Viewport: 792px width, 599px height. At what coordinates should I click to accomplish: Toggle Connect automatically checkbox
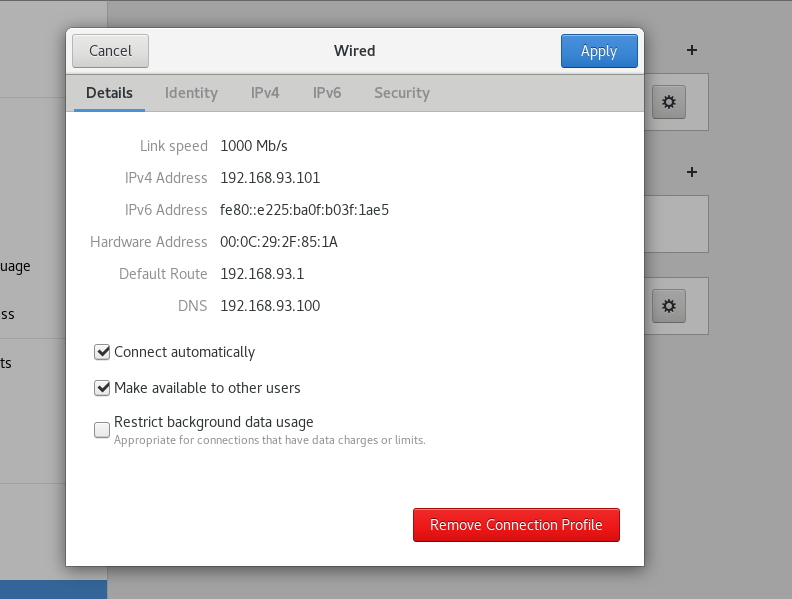(x=102, y=352)
